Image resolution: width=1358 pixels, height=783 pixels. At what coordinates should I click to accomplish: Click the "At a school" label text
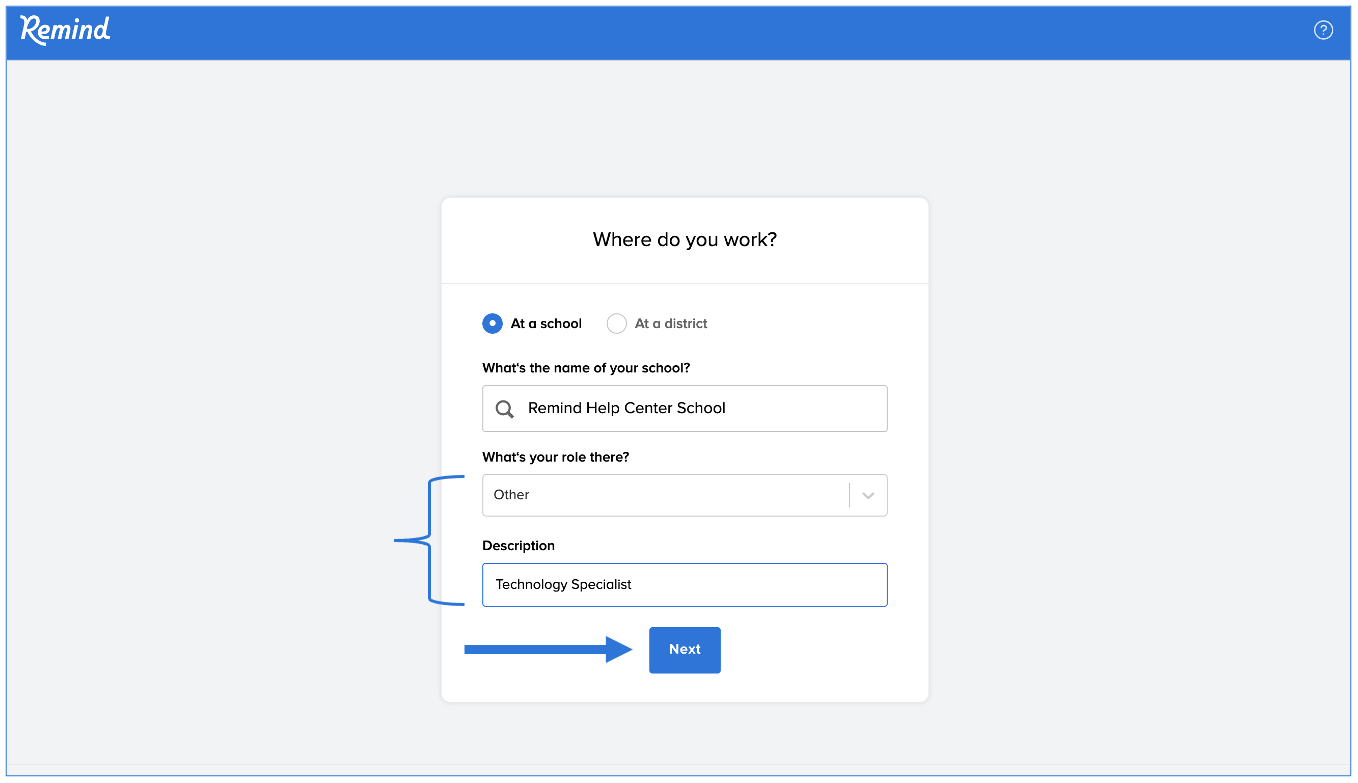(546, 324)
